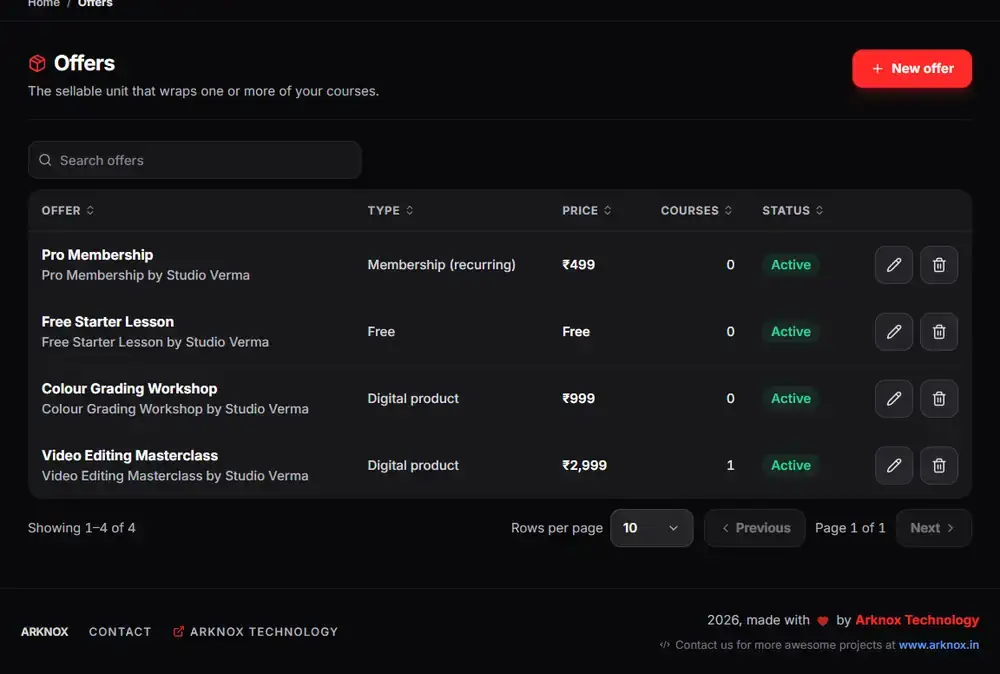Edit the Video Editing Masterclass offer
The height and width of the screenshot is (674, 1000).
[x=893, y=465]
